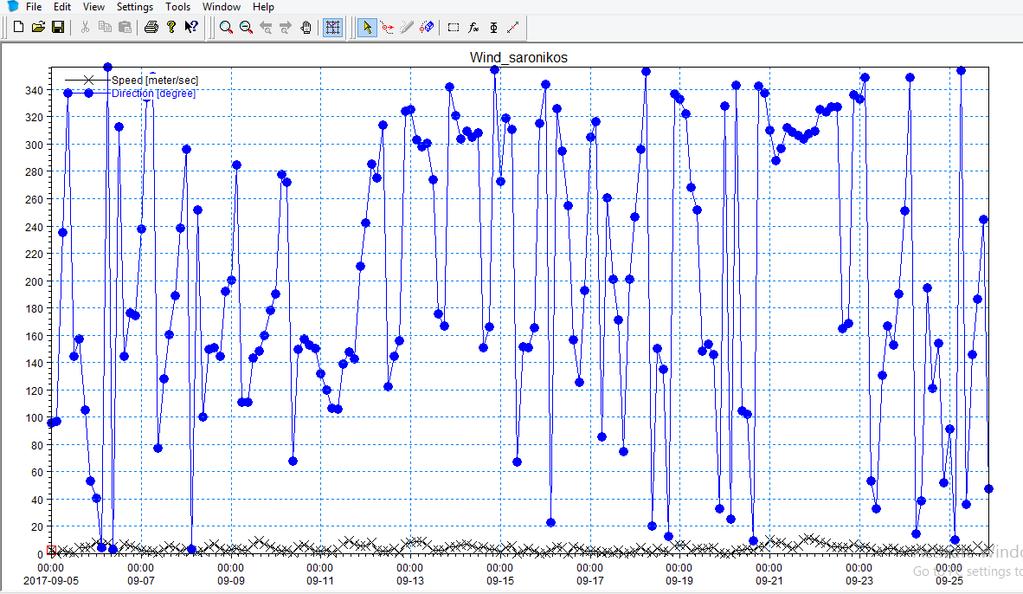
Task: Open the Edit menu
Action: 62,7
